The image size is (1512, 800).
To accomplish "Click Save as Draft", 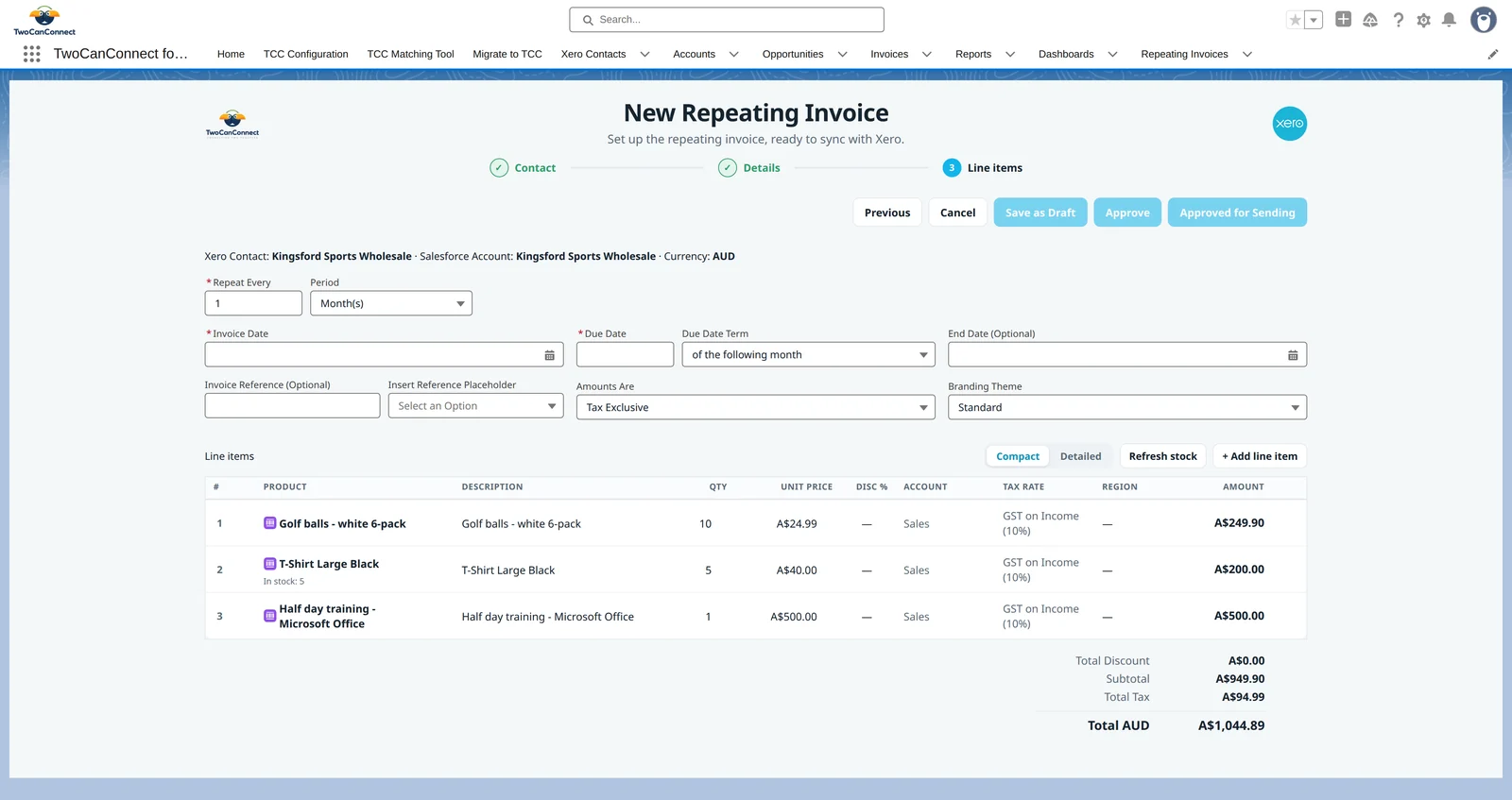I will coord(1040,213).
